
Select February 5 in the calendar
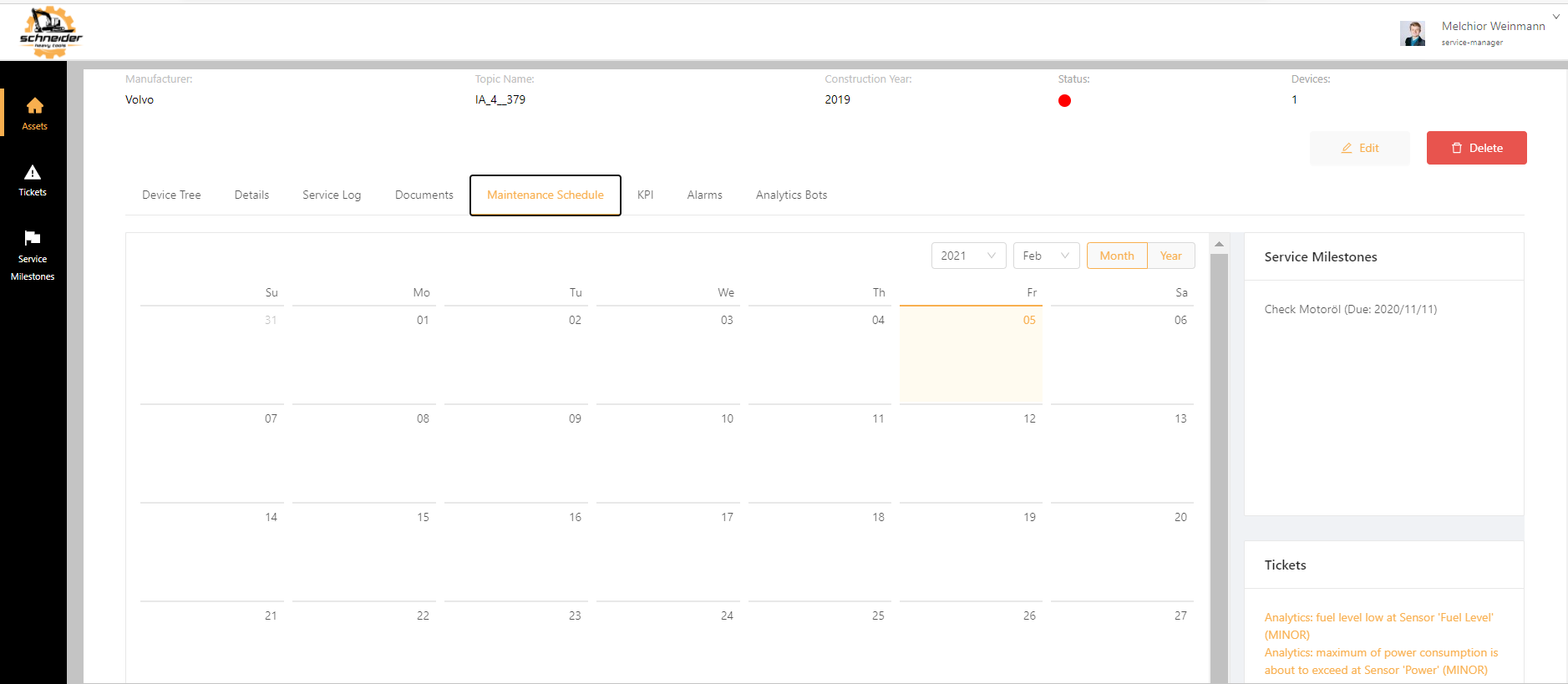971,355
